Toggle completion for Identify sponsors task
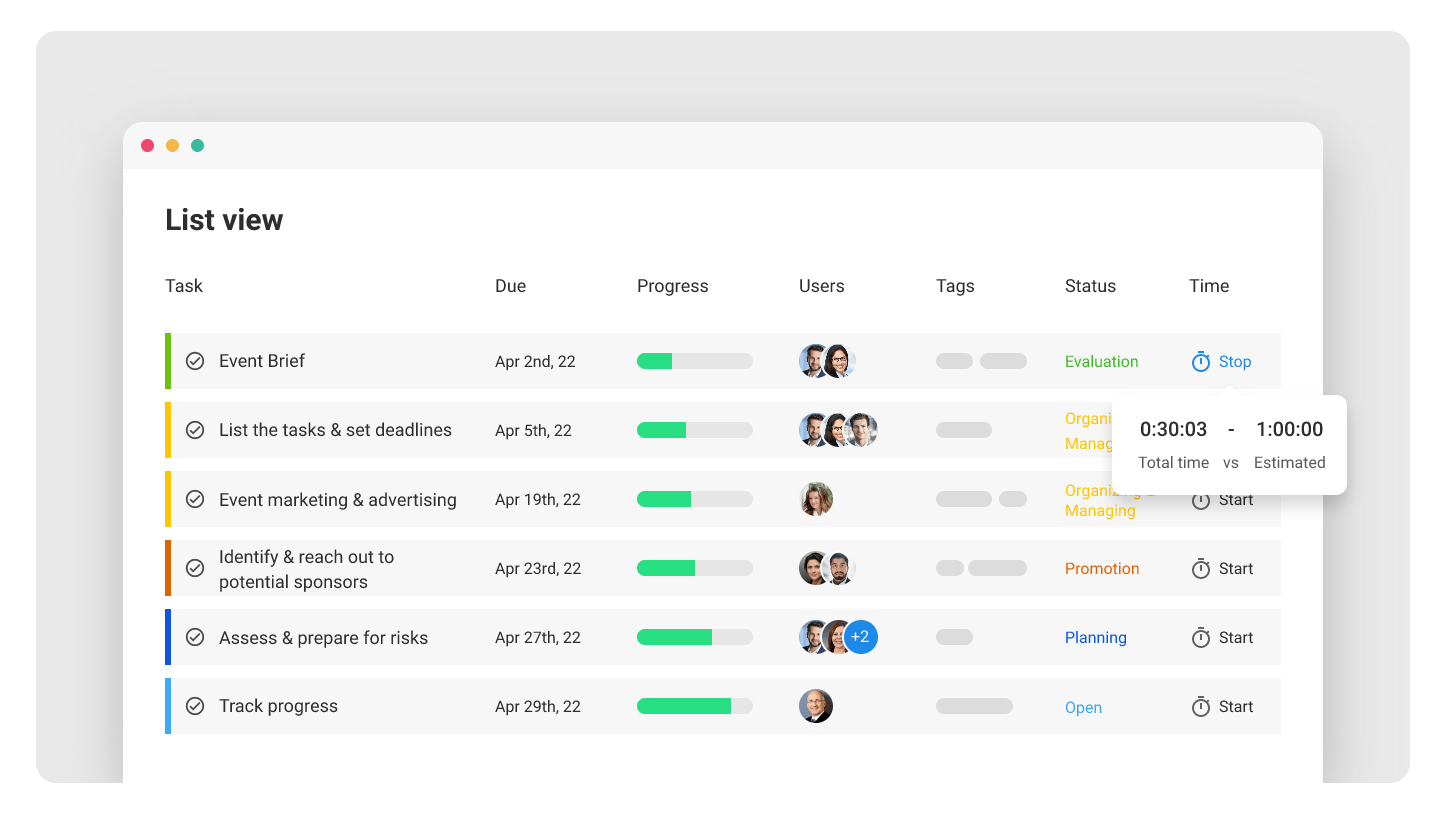Image resolution: width=1446 pixels, height=814 pixels. click(x=195, y=568)
